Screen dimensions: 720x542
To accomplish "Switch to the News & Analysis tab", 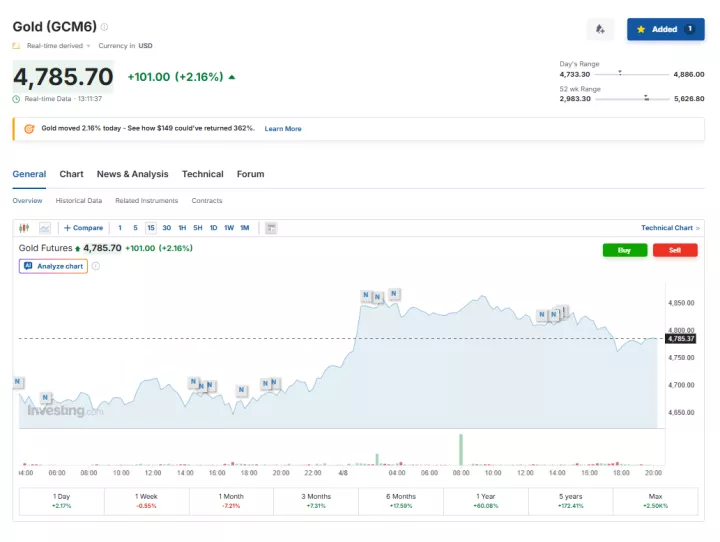I will click(x=132, y=174).
